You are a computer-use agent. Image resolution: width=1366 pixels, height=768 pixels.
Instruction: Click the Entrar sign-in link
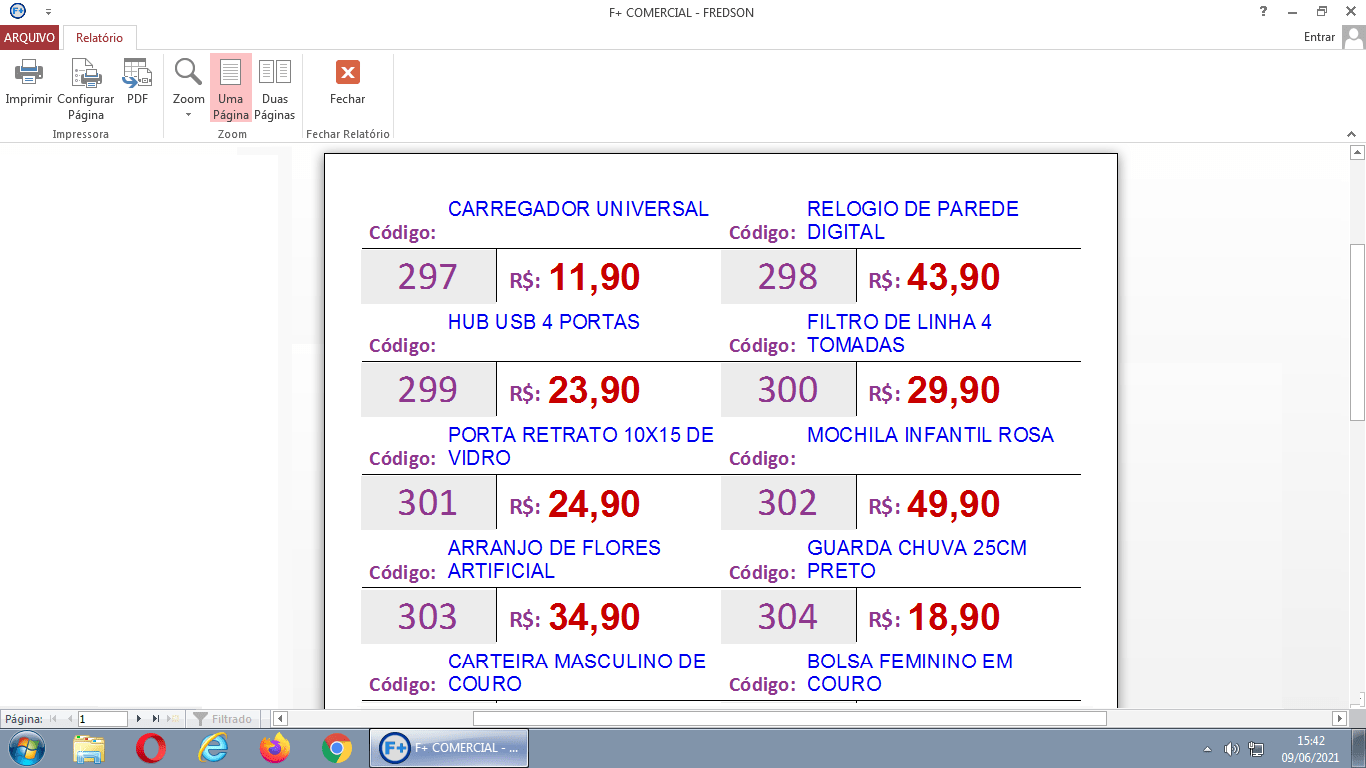click(1319, 37)
